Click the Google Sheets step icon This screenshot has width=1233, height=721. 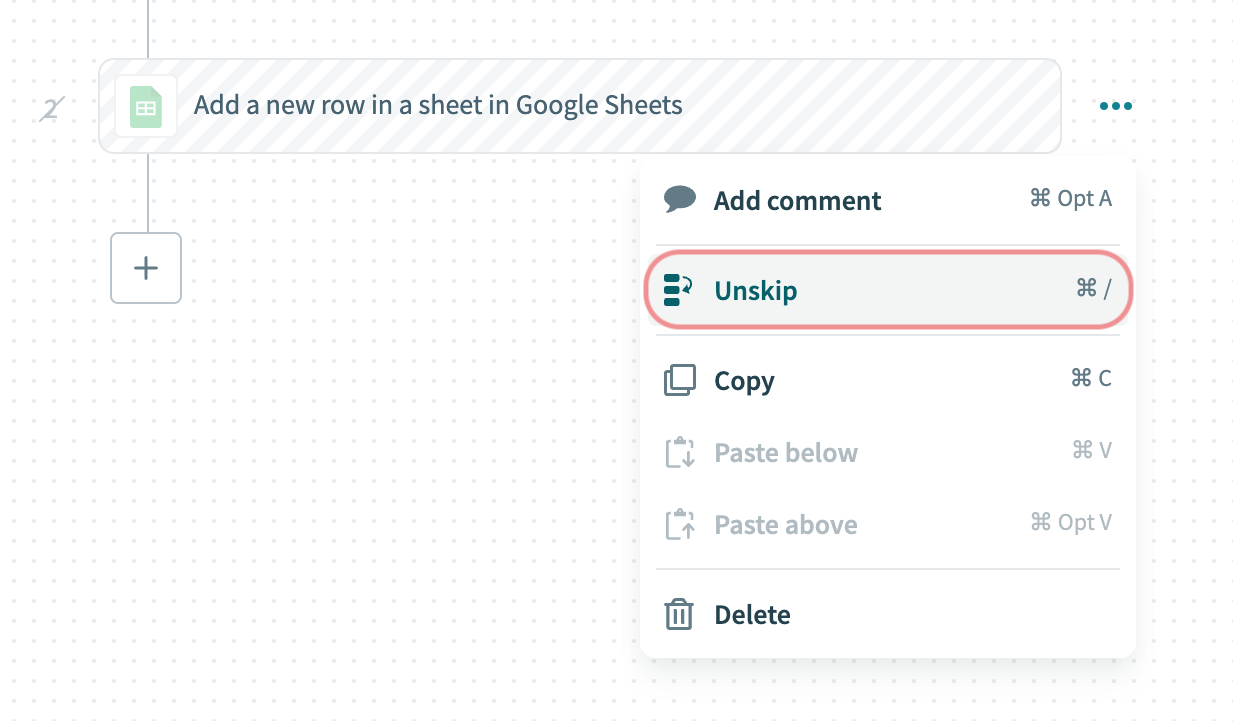146,106
